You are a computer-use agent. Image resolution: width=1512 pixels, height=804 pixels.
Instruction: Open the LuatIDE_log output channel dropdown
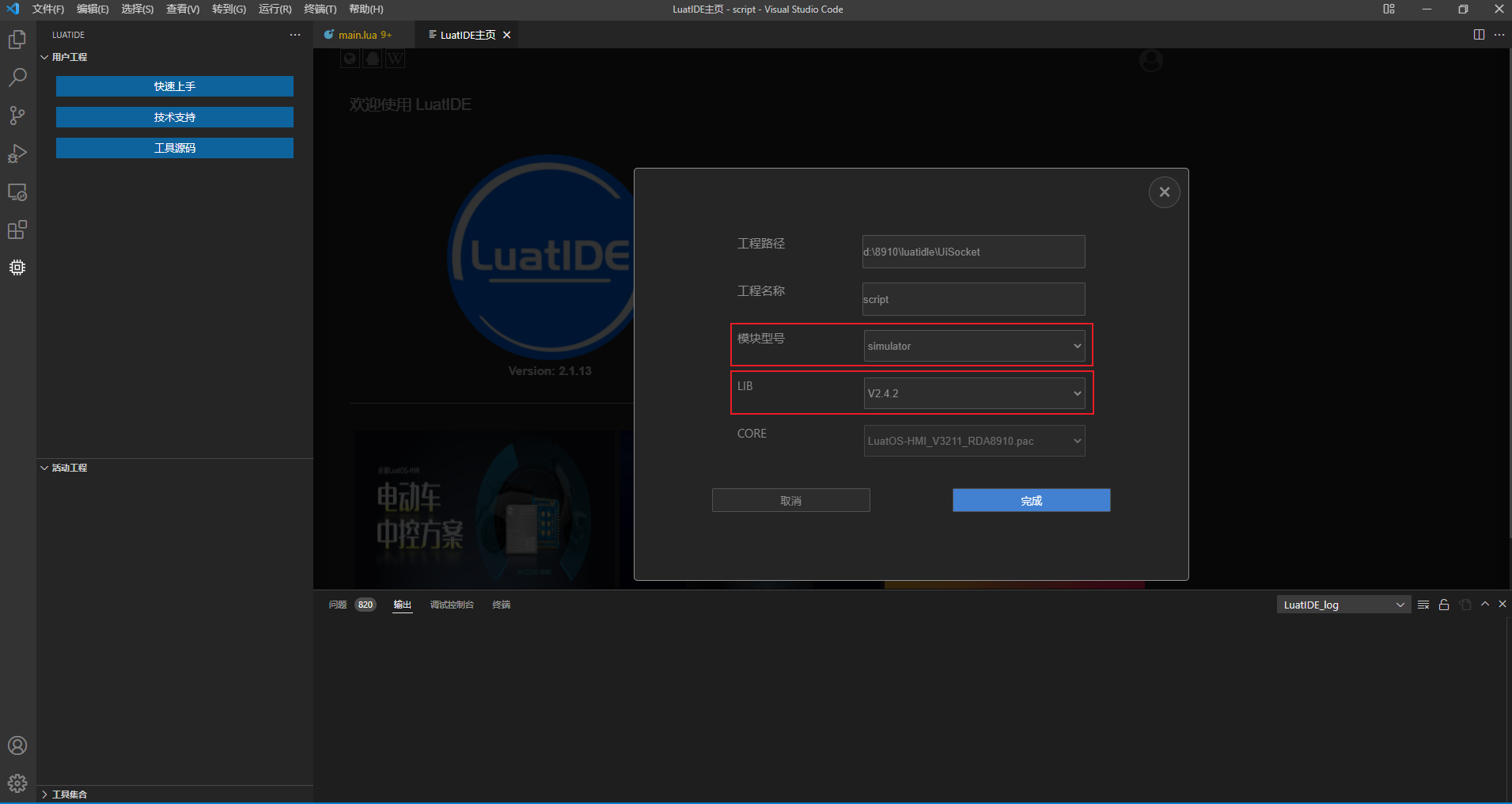[x=1343, y=605]
